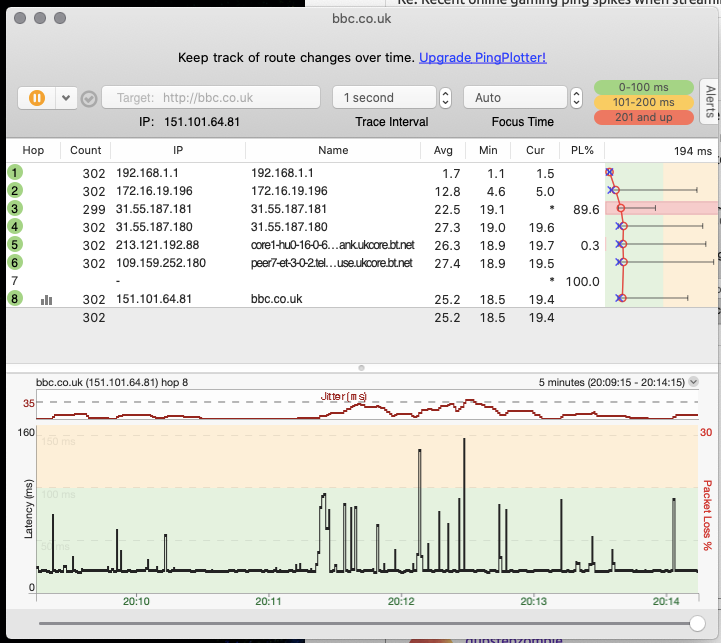Open the Focus Time combo box
The image size is (721, 643).
point(514,98)
